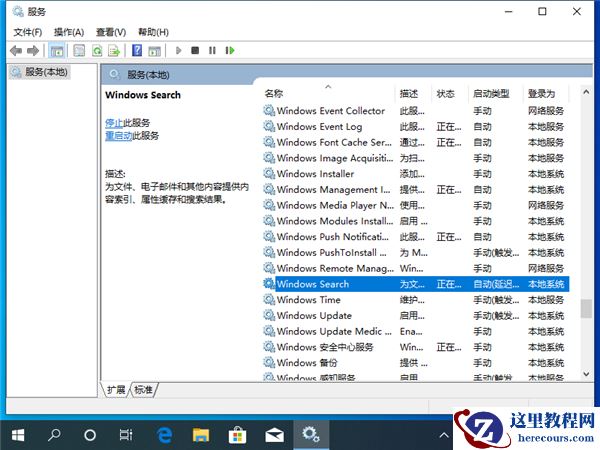The image size is (600, 450).
Task: Open Help via the question-mark icon
Action: 137,51
